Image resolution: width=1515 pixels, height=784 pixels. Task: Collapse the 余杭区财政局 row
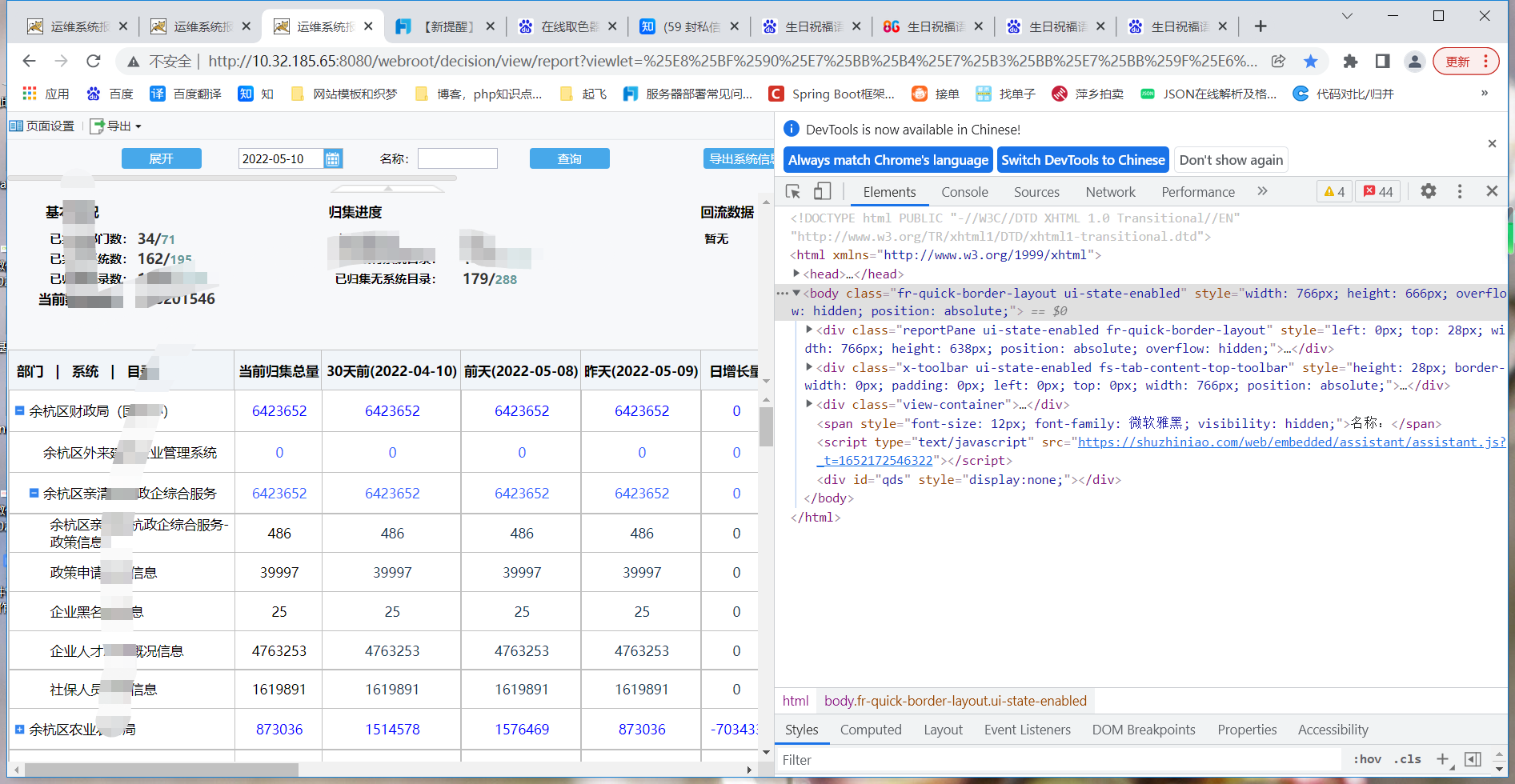(x=19, y=410)
